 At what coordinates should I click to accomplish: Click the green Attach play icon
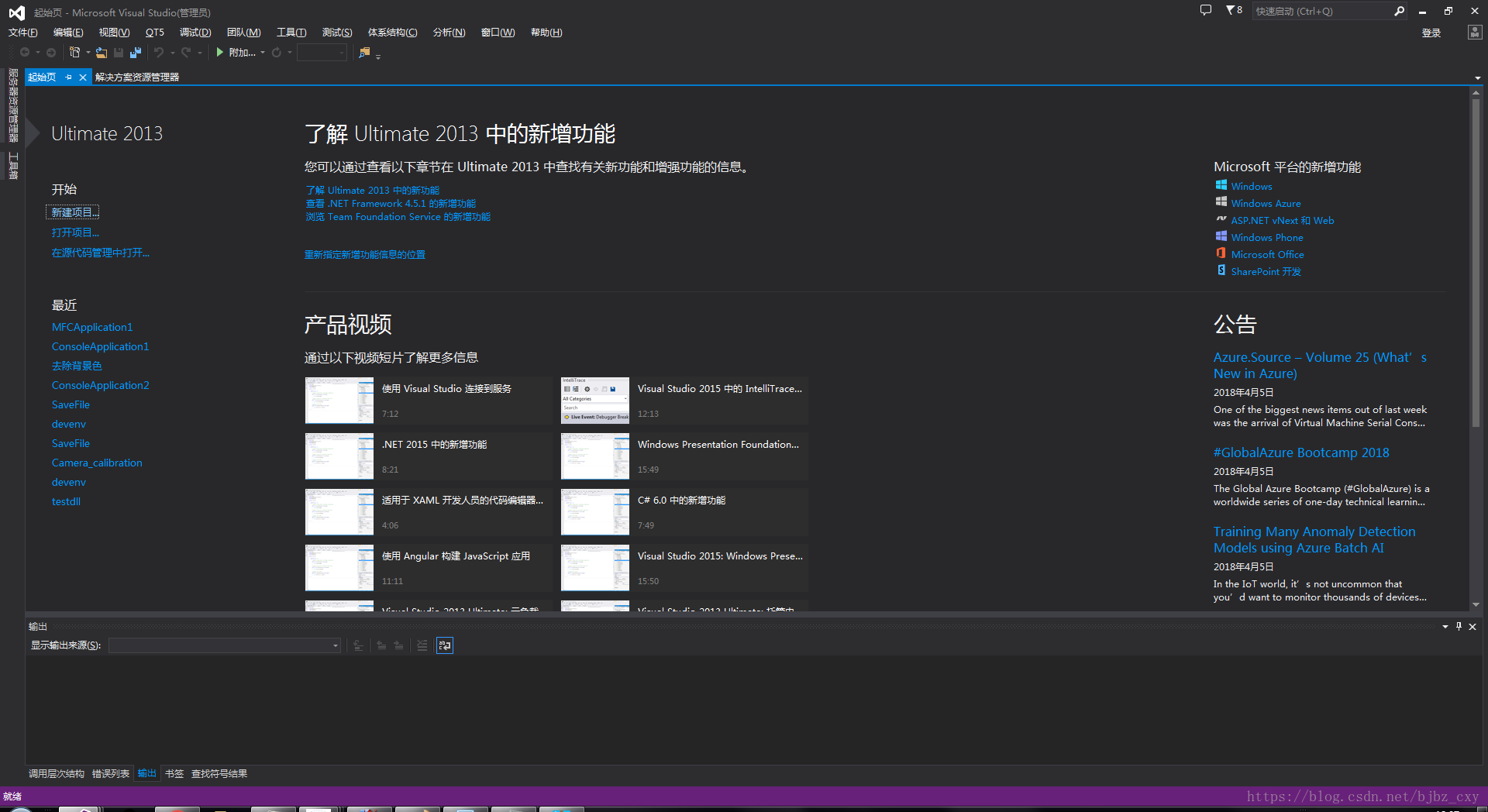coord(220,53)
